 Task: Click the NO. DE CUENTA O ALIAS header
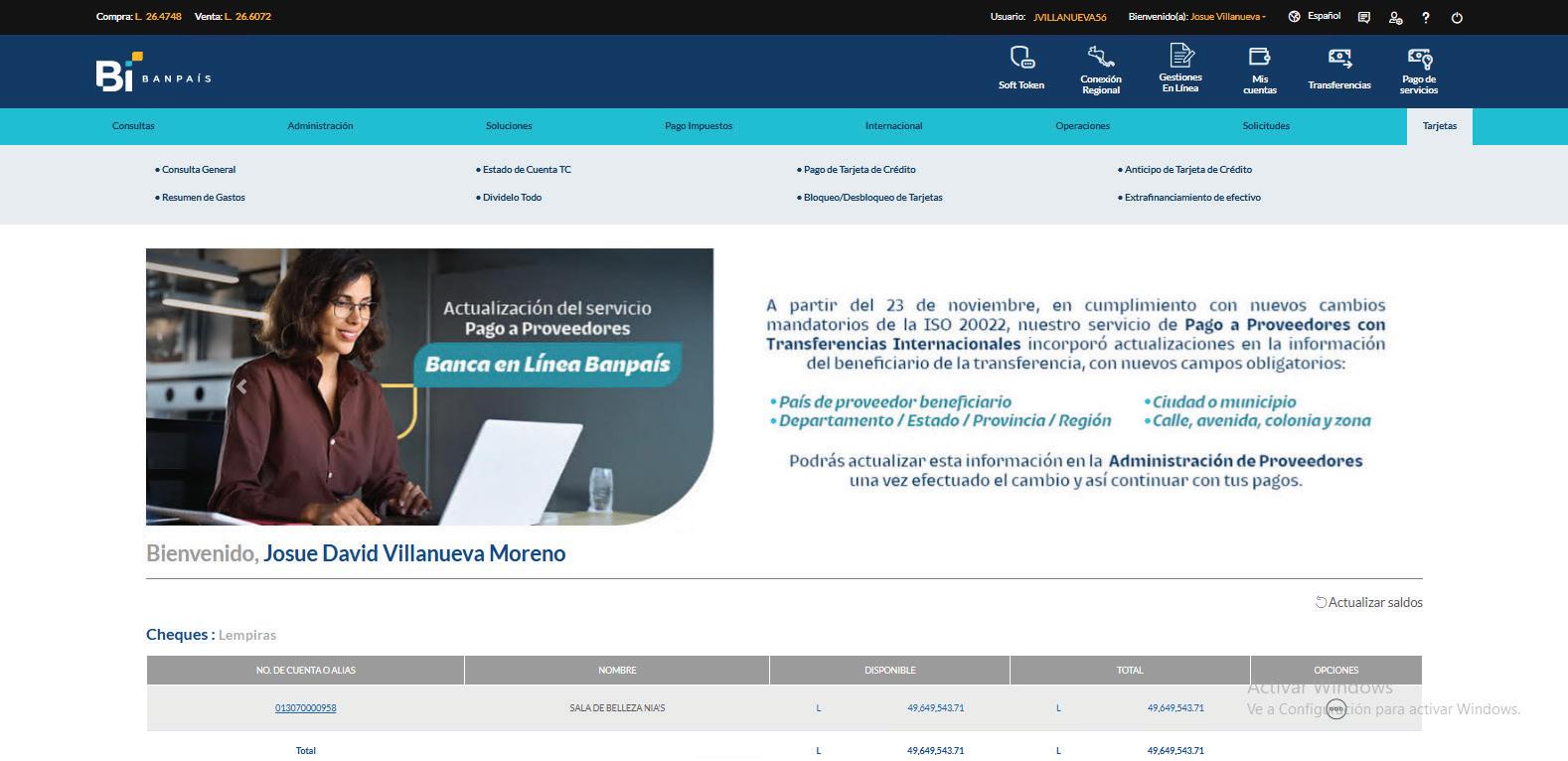click(x=305, y=671)
